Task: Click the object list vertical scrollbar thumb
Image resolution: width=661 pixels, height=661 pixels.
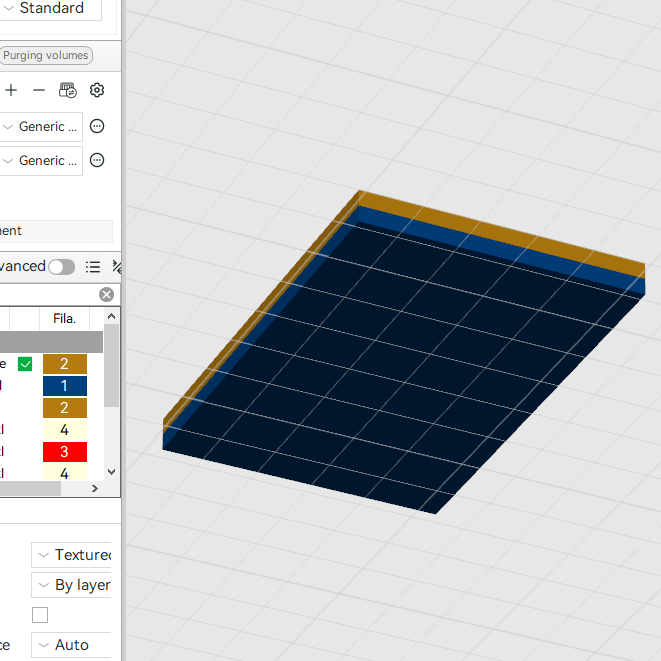Action: (111, 365)
